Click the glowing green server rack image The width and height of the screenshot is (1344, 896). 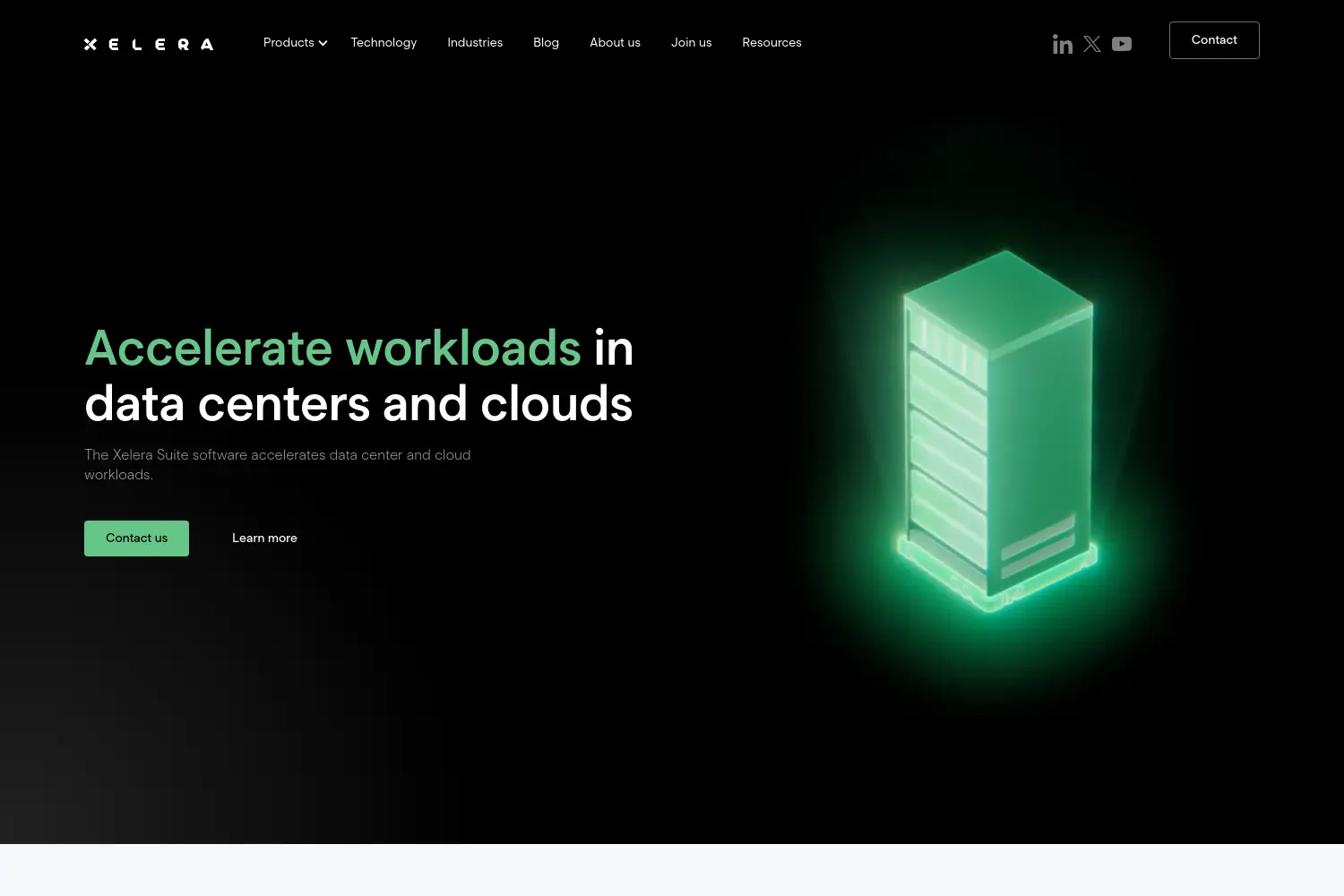[x=996, y=432]
